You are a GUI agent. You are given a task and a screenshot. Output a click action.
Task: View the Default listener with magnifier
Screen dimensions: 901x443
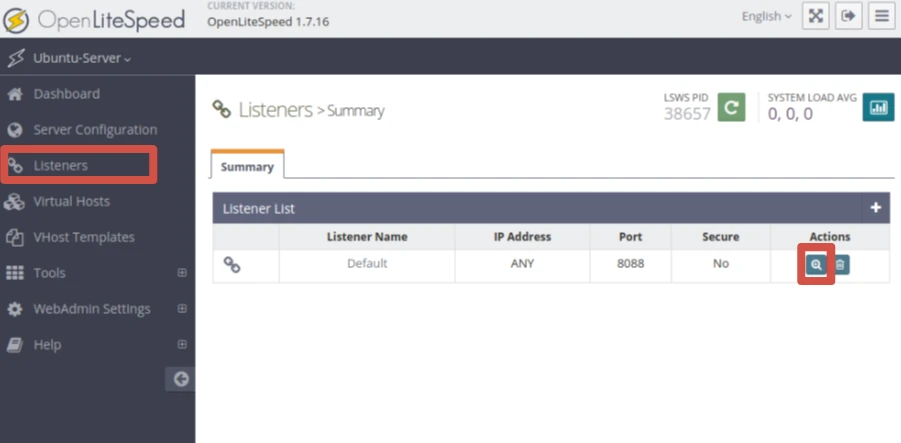pos(816,265)
